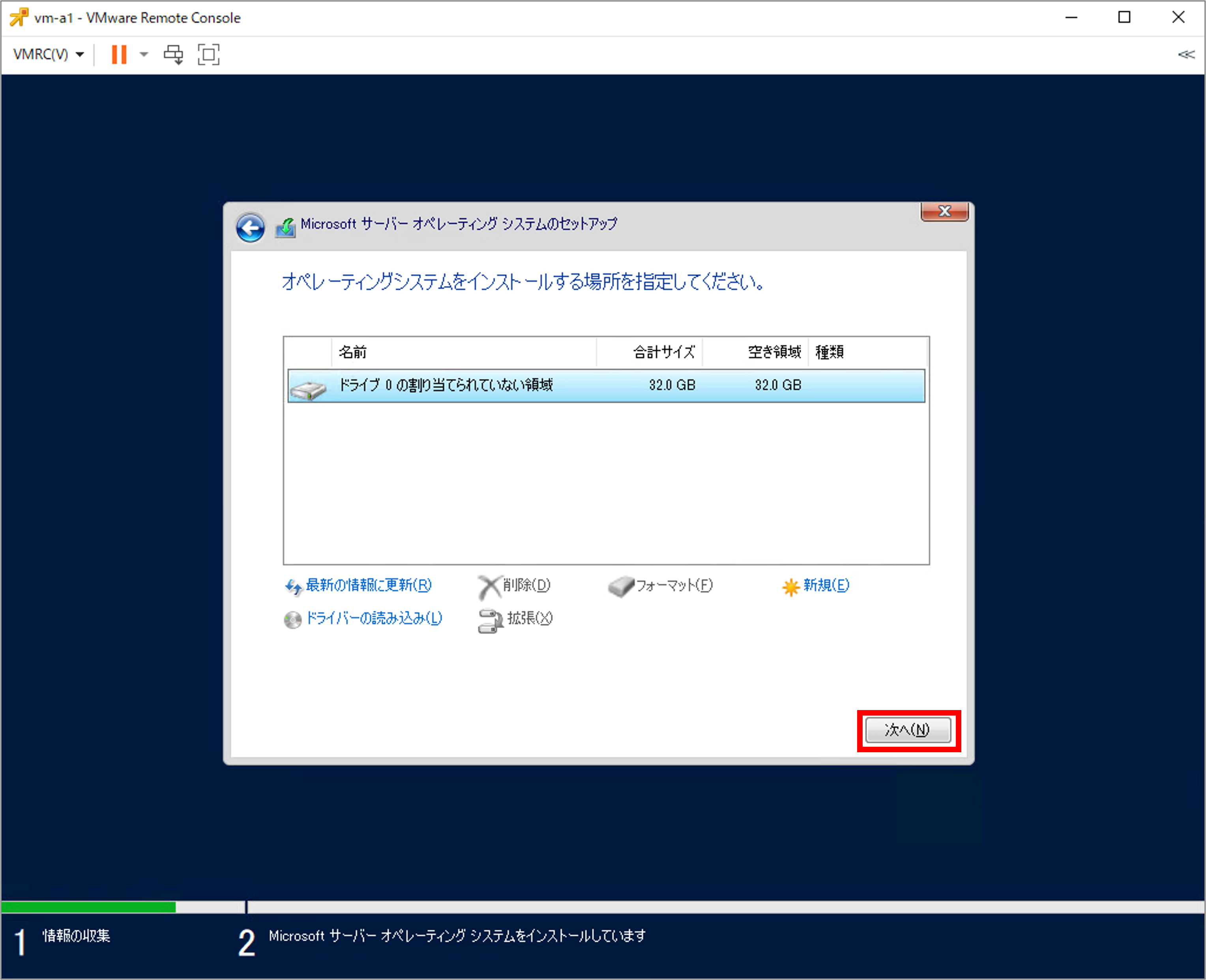
Task: Click Send Ctrl+Alt+Del toolbar icon
Action: click(x=173, y=55)
